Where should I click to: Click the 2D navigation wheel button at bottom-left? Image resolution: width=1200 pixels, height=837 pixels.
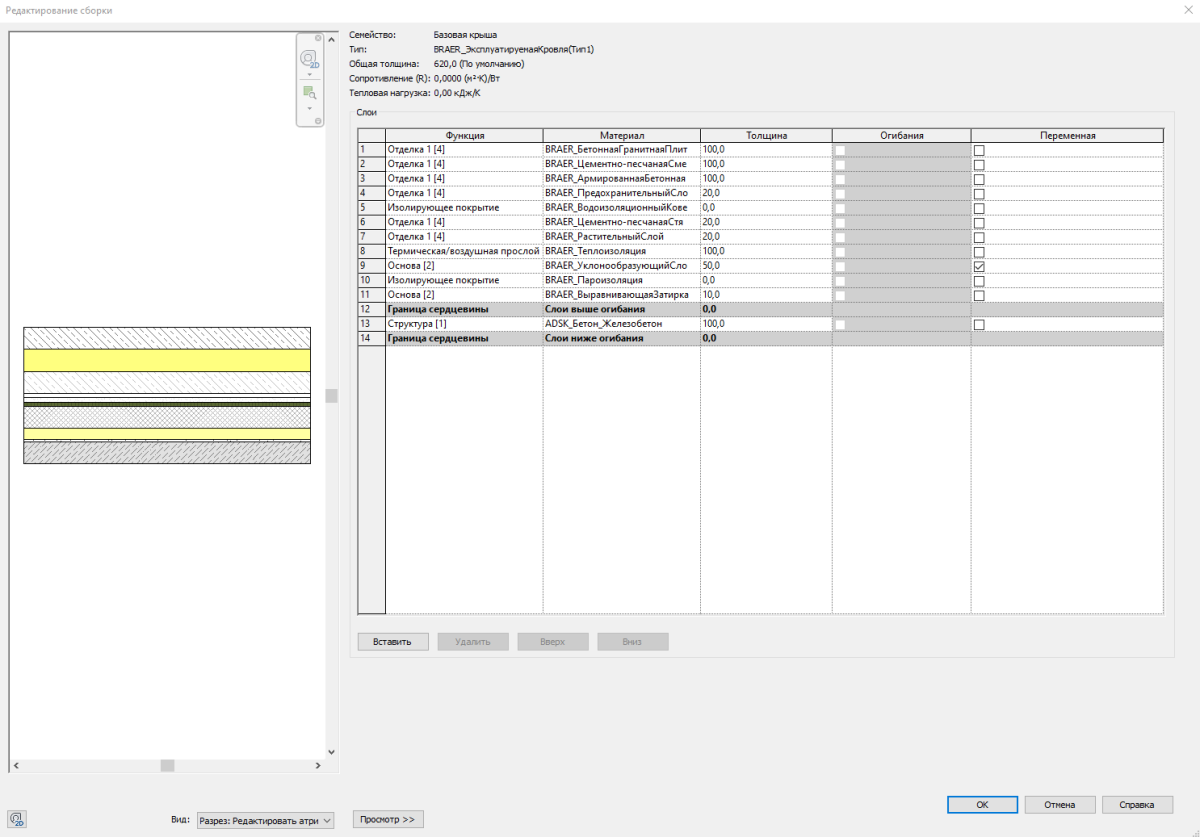(16, 819)
